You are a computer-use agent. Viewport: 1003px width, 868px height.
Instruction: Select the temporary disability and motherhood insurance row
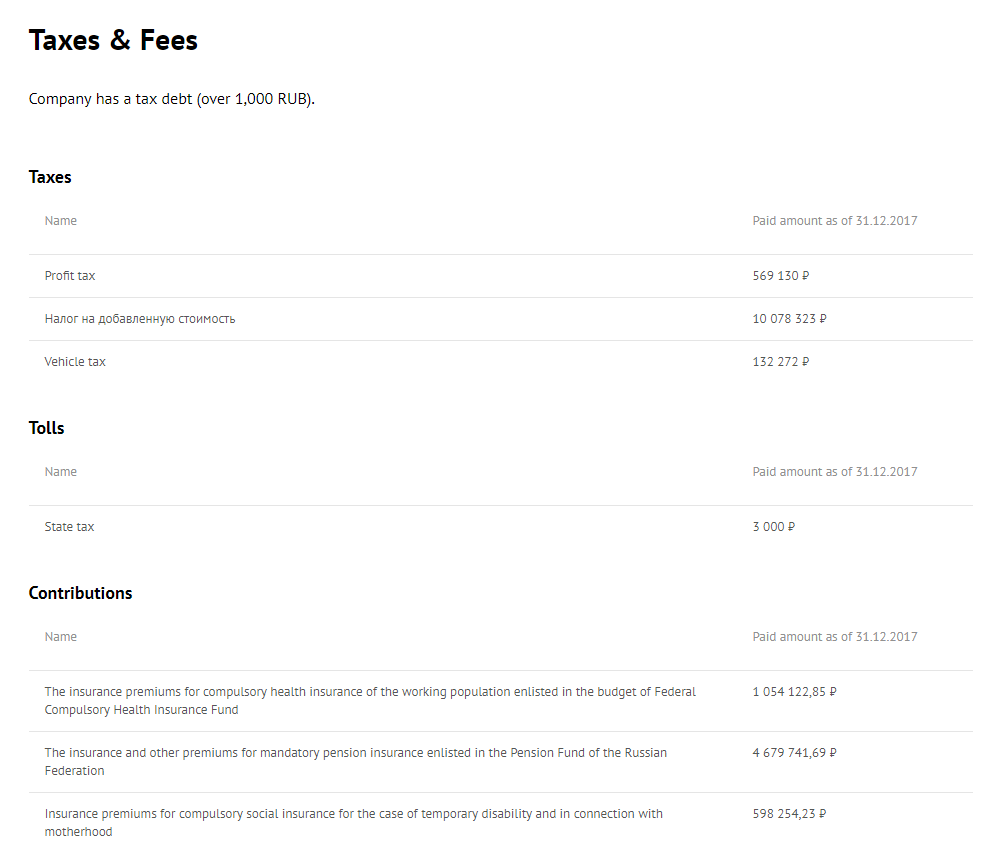[501, 823]
